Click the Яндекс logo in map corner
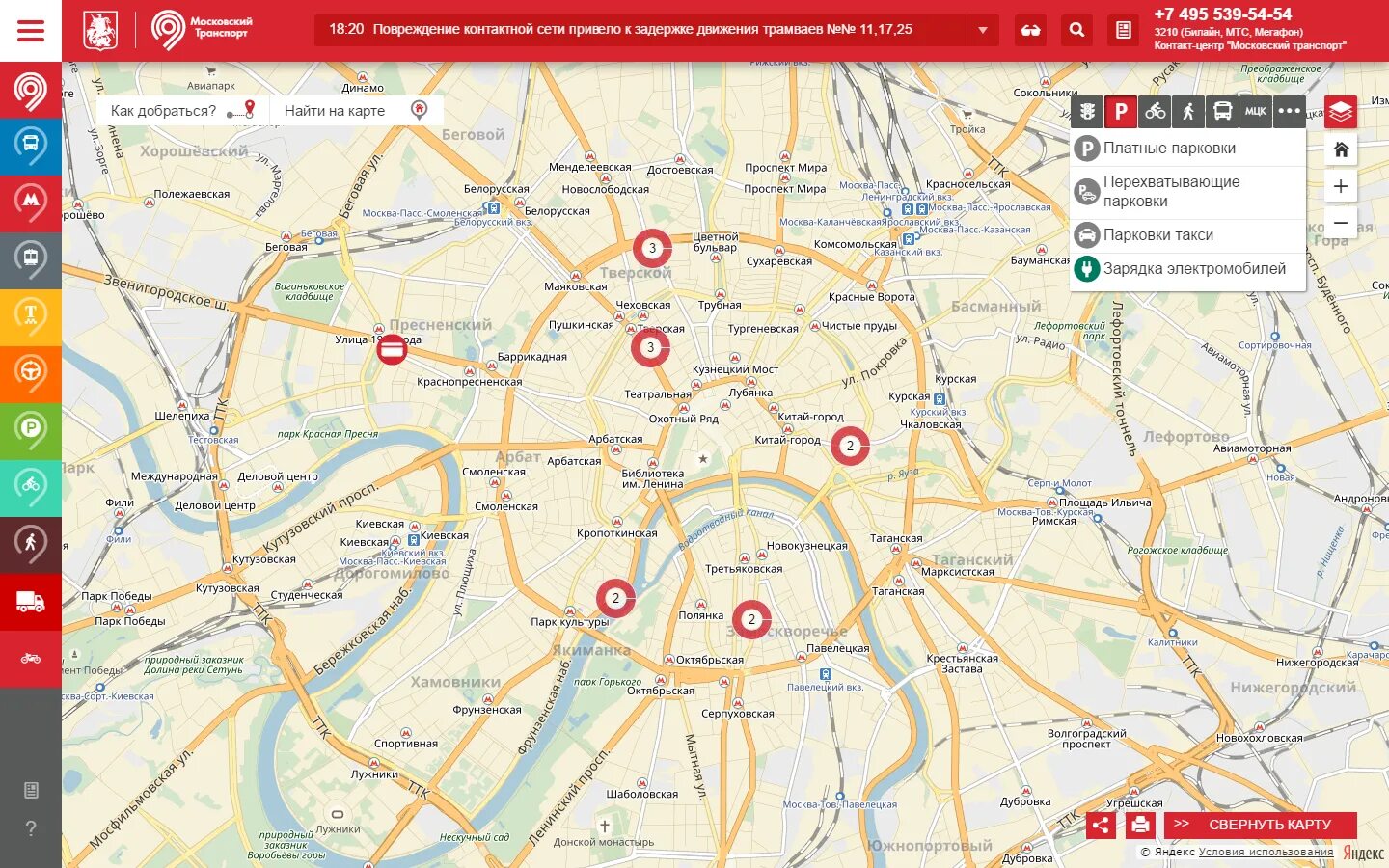 click(x=1363, y=853)
